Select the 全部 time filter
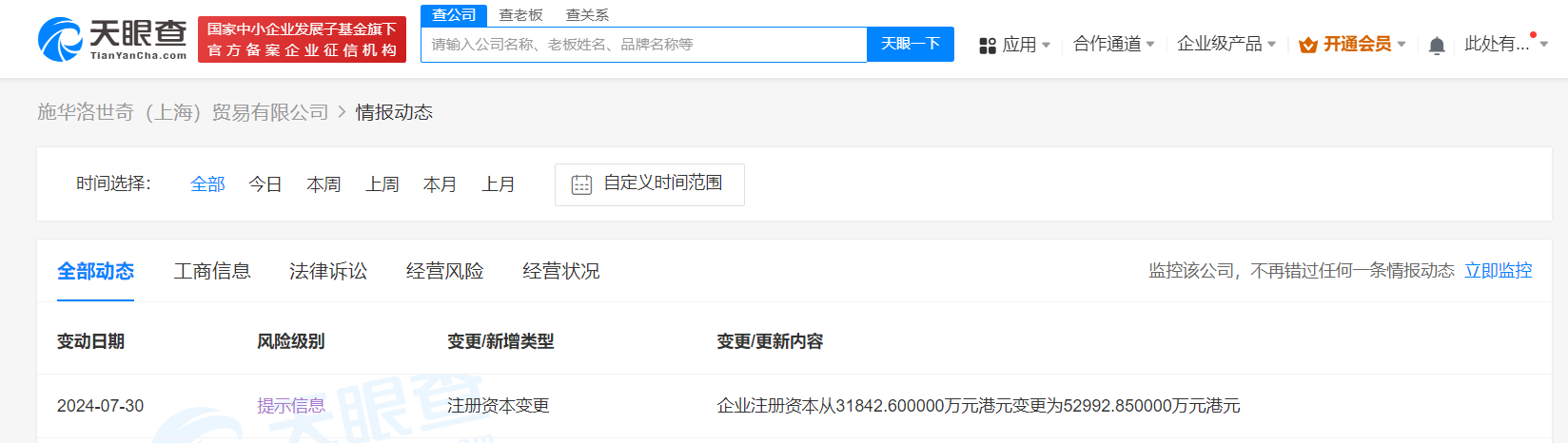Image resolution: width=1568 pixels, height=443 pixels. pos(207,184)
